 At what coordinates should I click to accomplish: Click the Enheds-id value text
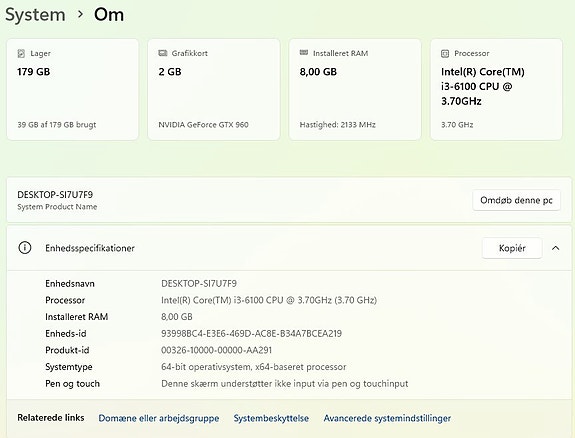point(252,333)
